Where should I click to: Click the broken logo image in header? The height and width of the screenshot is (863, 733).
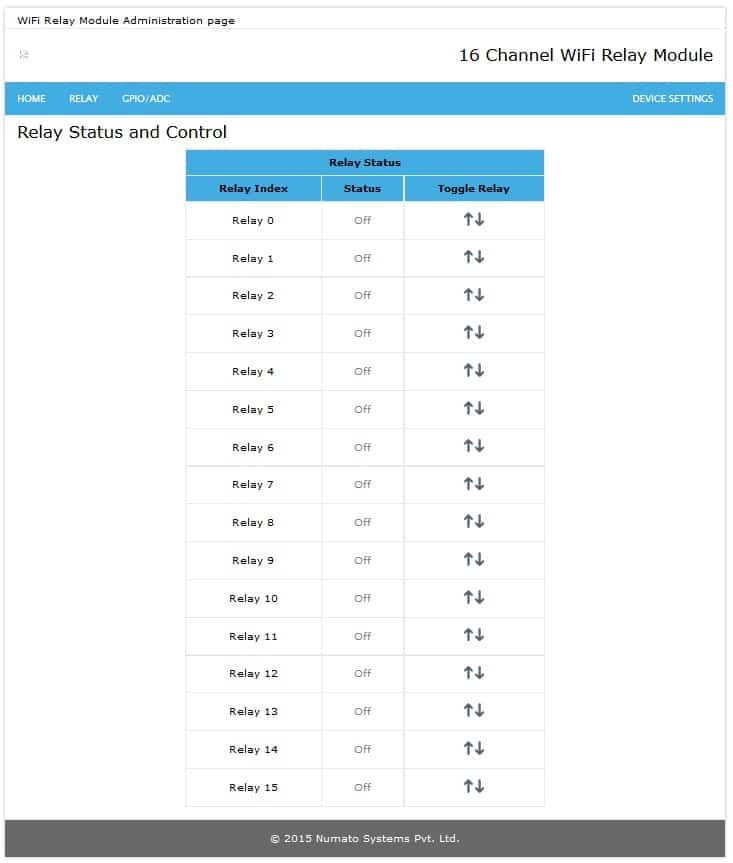(x=24, y=55)
